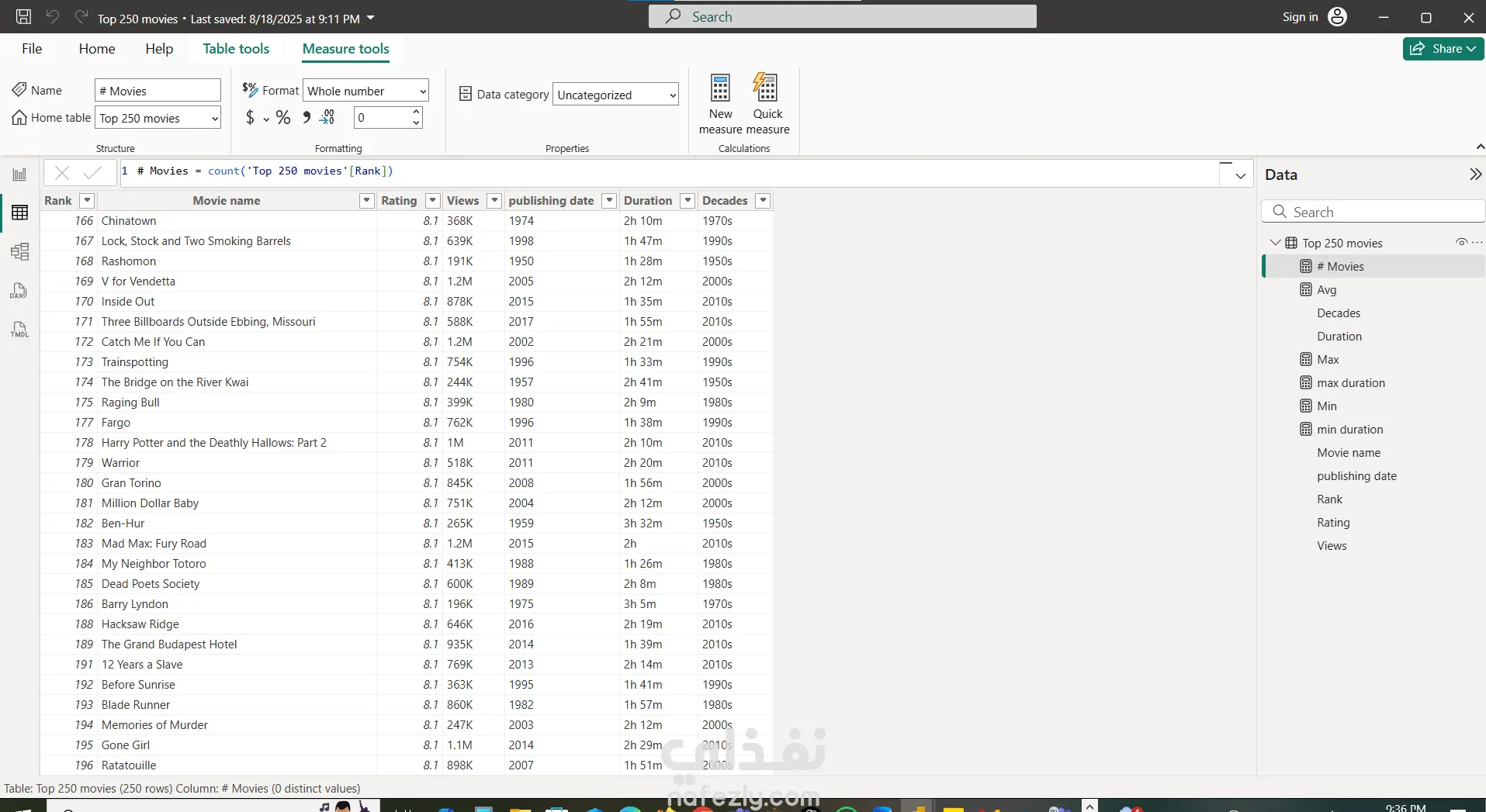
Task: Collapse the ribbon with the chevron
Action: [x=1480, y=147]
